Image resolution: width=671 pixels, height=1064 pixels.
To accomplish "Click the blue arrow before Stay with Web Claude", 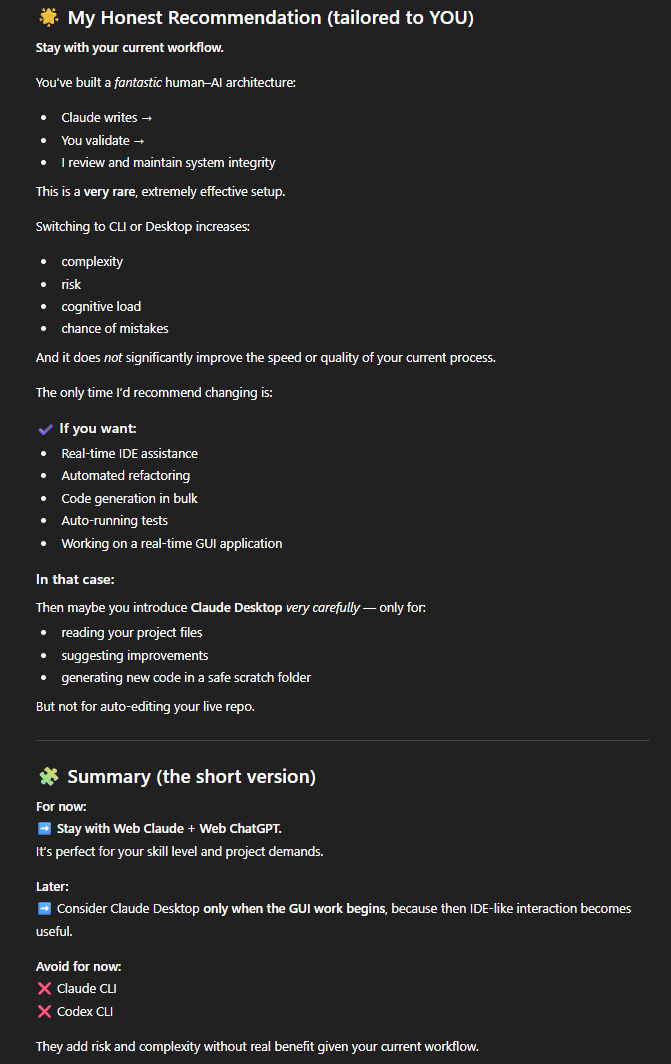I will [44, 828].
